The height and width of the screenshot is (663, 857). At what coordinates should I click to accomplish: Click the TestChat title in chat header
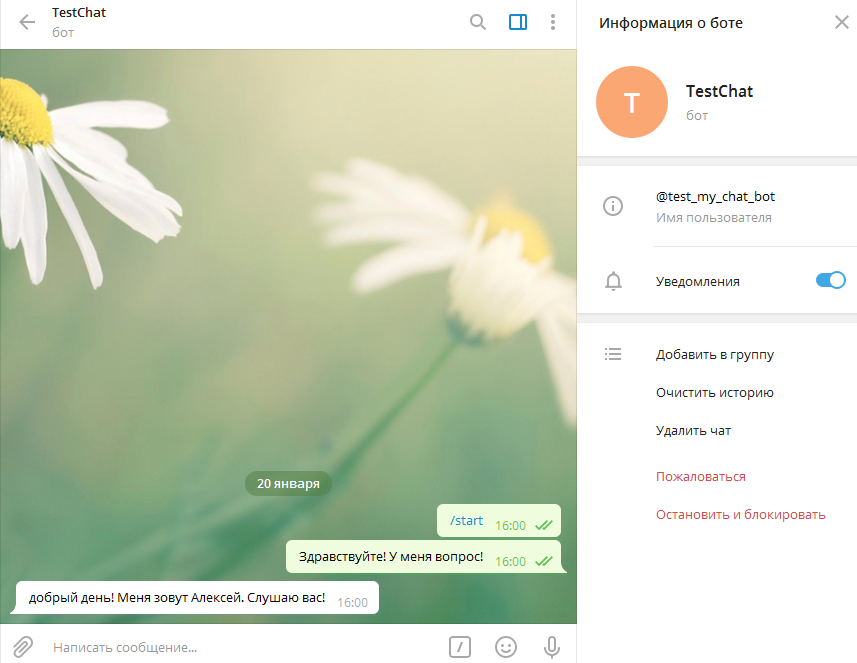click(x=79, y=13)
